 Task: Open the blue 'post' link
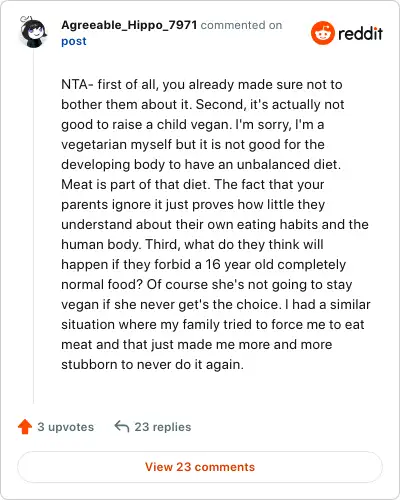74,41
